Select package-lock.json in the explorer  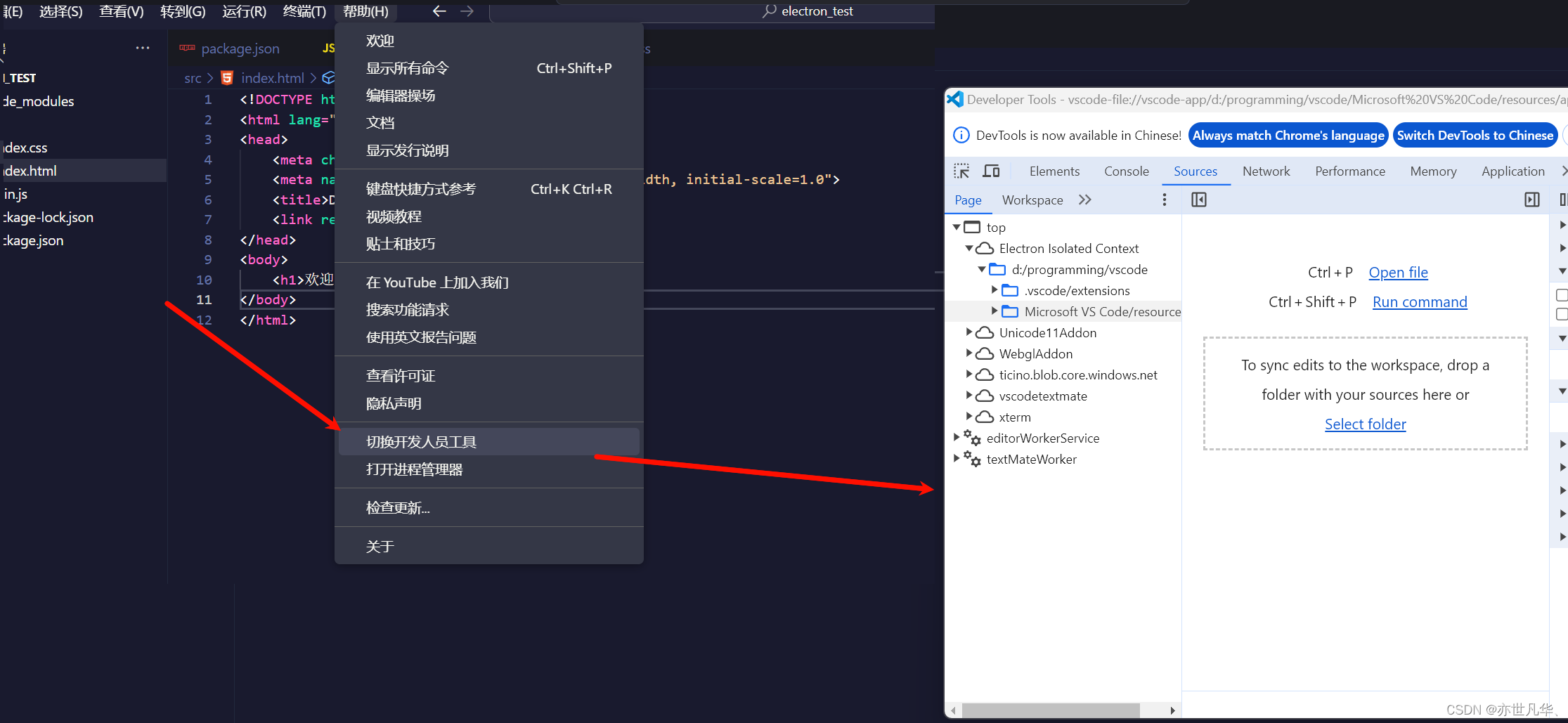click(83, 217)
